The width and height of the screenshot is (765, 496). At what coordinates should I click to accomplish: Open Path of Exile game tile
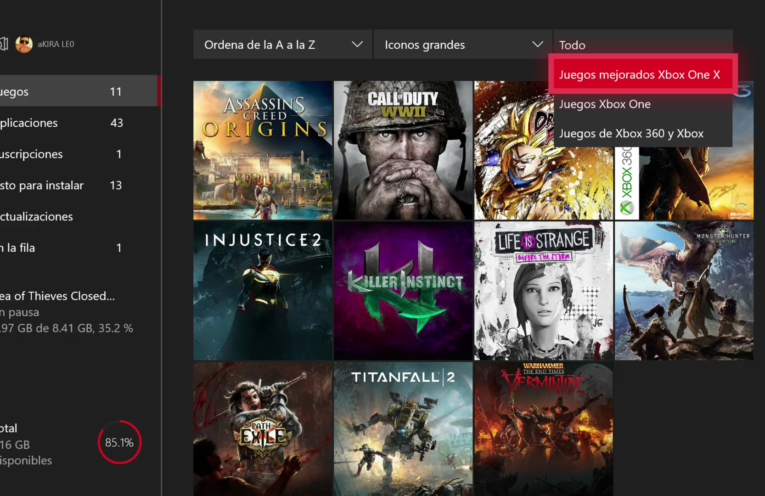pos(262,429)
